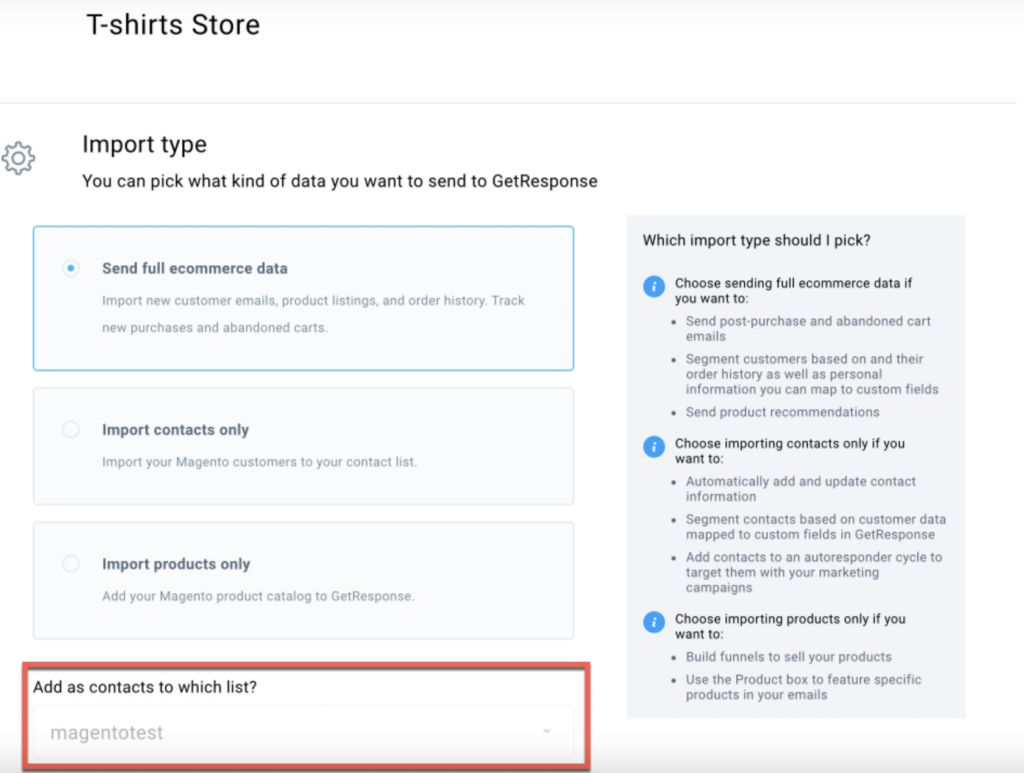Select the Import contacts only radio
The width and height of the screenshot is (1024, 773).
(x=71, y=430)
